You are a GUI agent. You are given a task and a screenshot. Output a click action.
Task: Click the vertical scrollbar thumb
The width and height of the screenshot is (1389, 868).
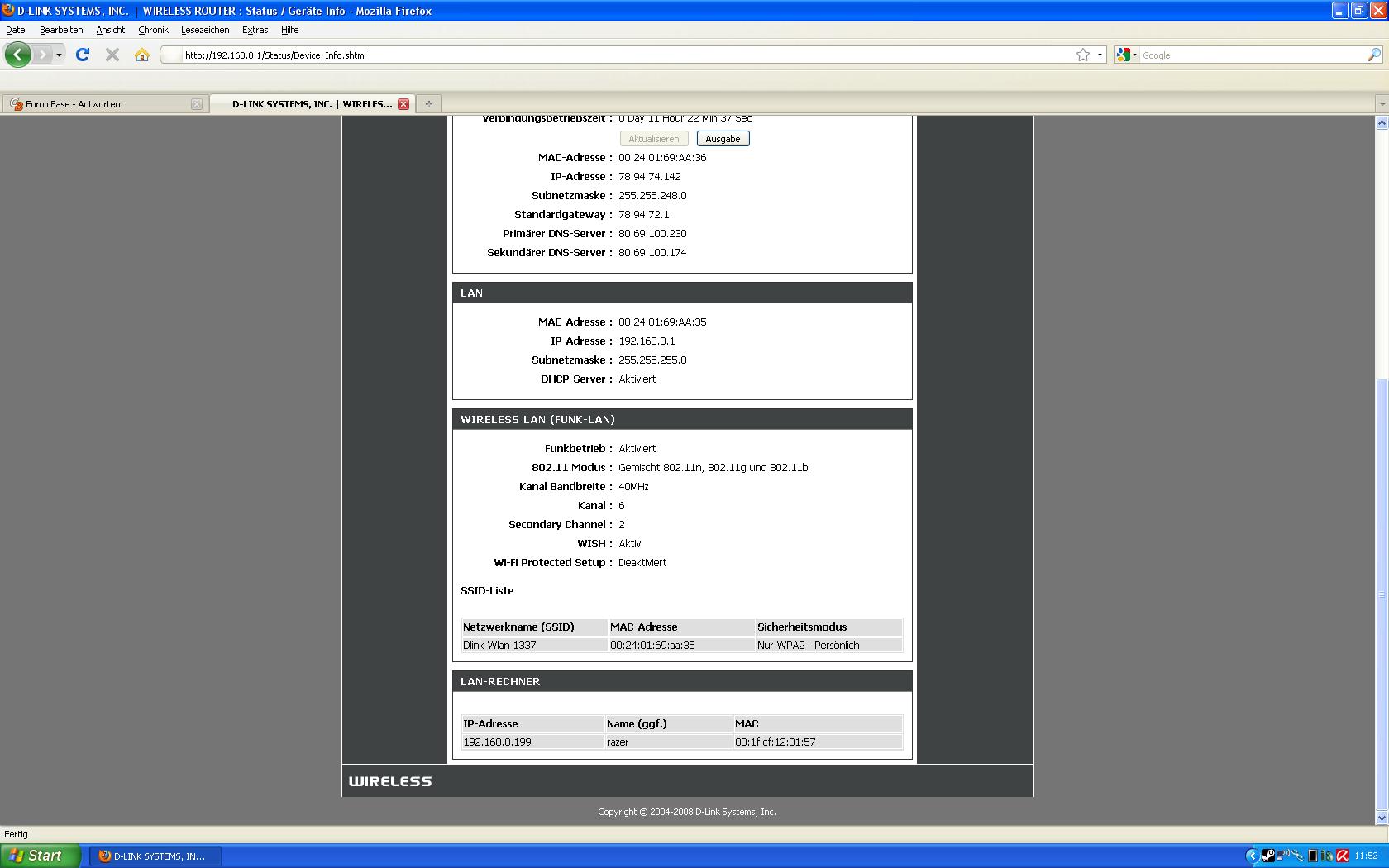coord(1382,594)
